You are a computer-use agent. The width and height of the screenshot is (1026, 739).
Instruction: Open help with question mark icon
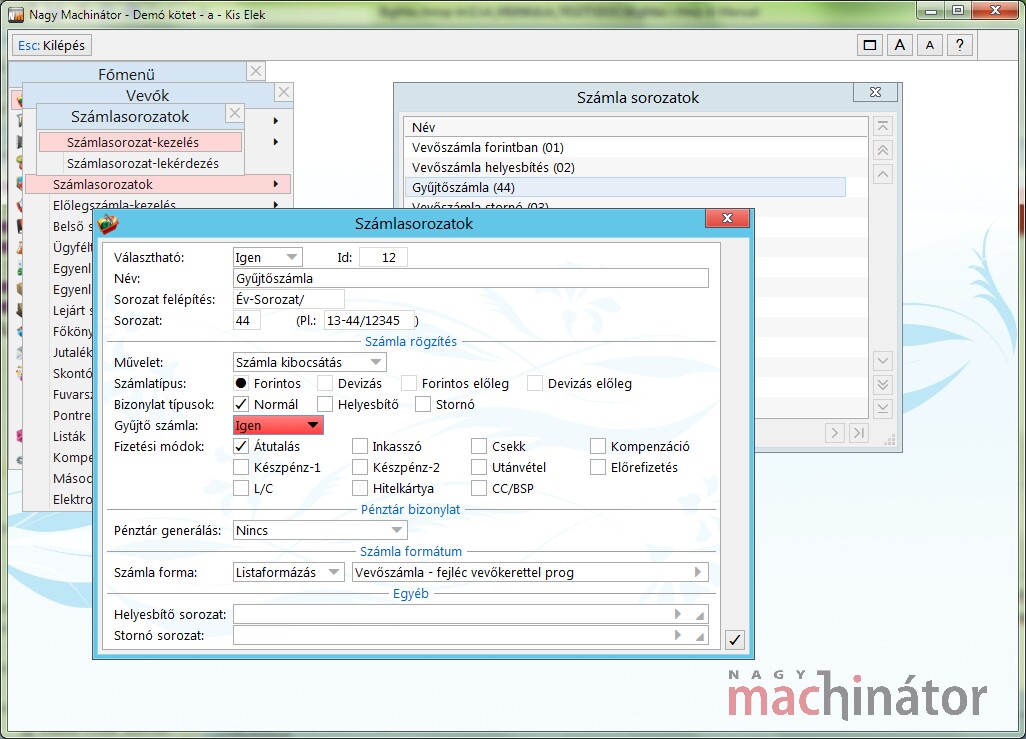(959, 45)
